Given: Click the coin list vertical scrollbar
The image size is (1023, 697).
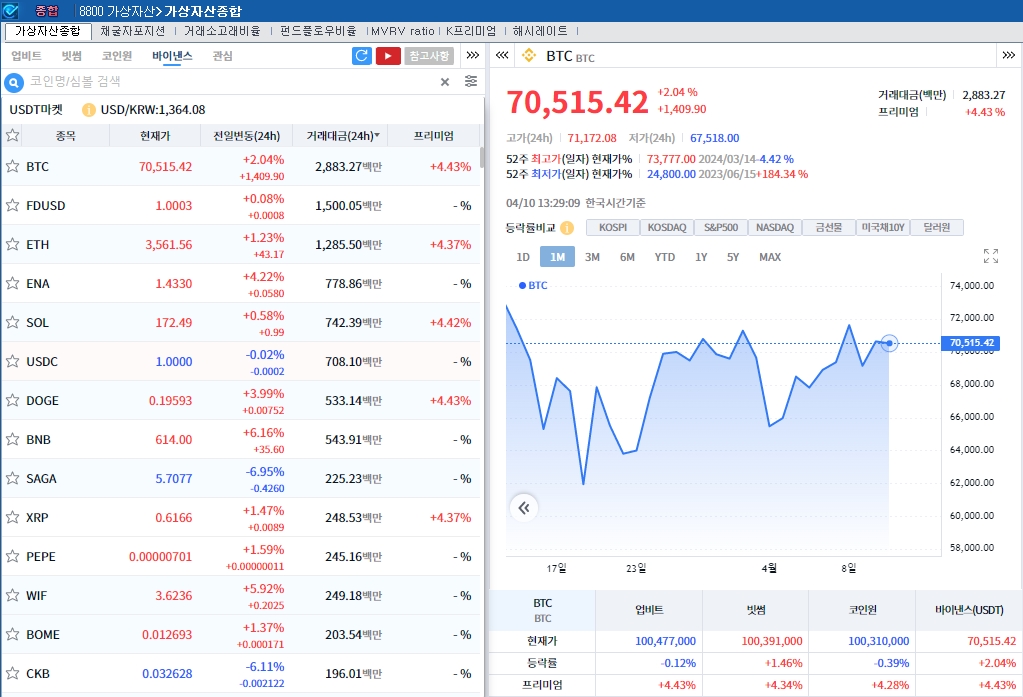Looking at the screenshot, I should [x=482, y=157].
